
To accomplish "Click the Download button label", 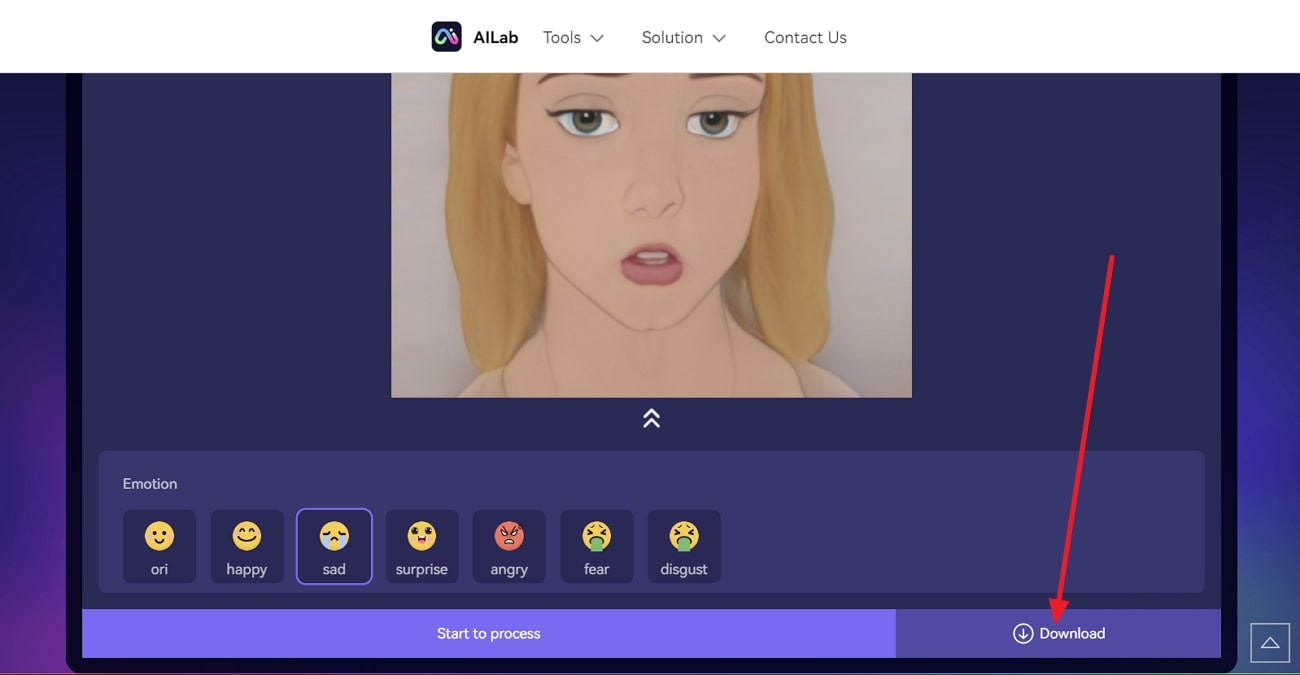I will (1072, 634).
